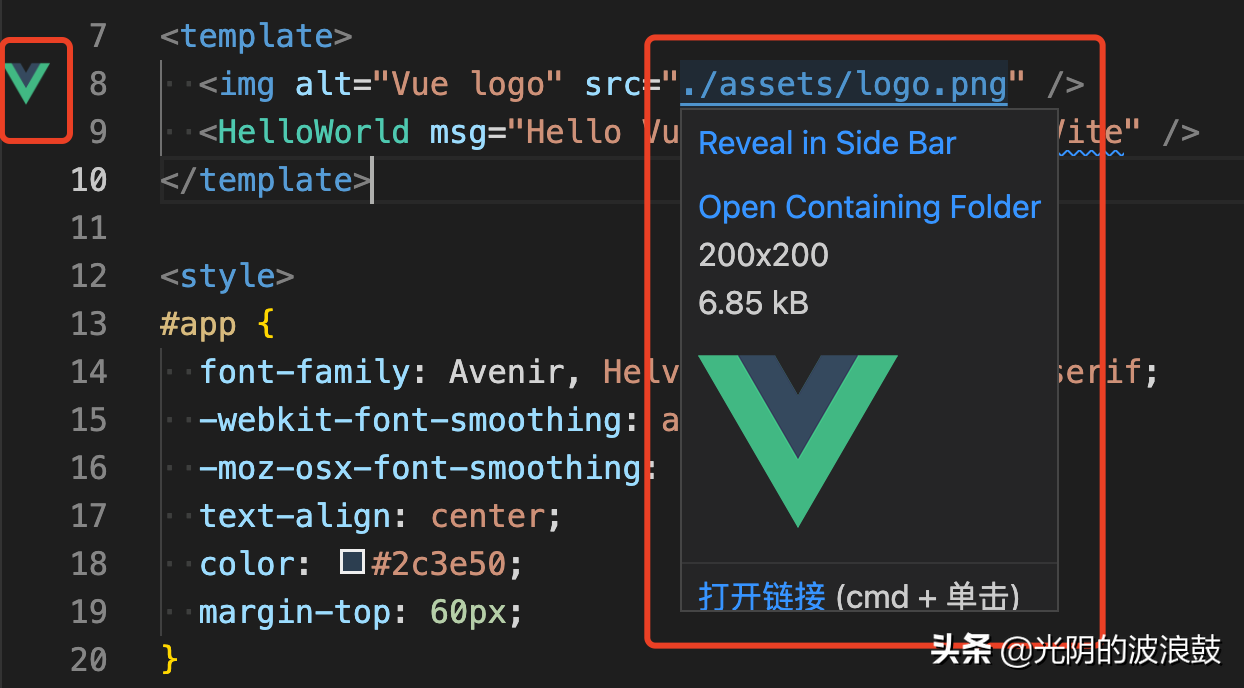
Task: Click the closing brace on line 20
Action: click(x=170, y=660)
